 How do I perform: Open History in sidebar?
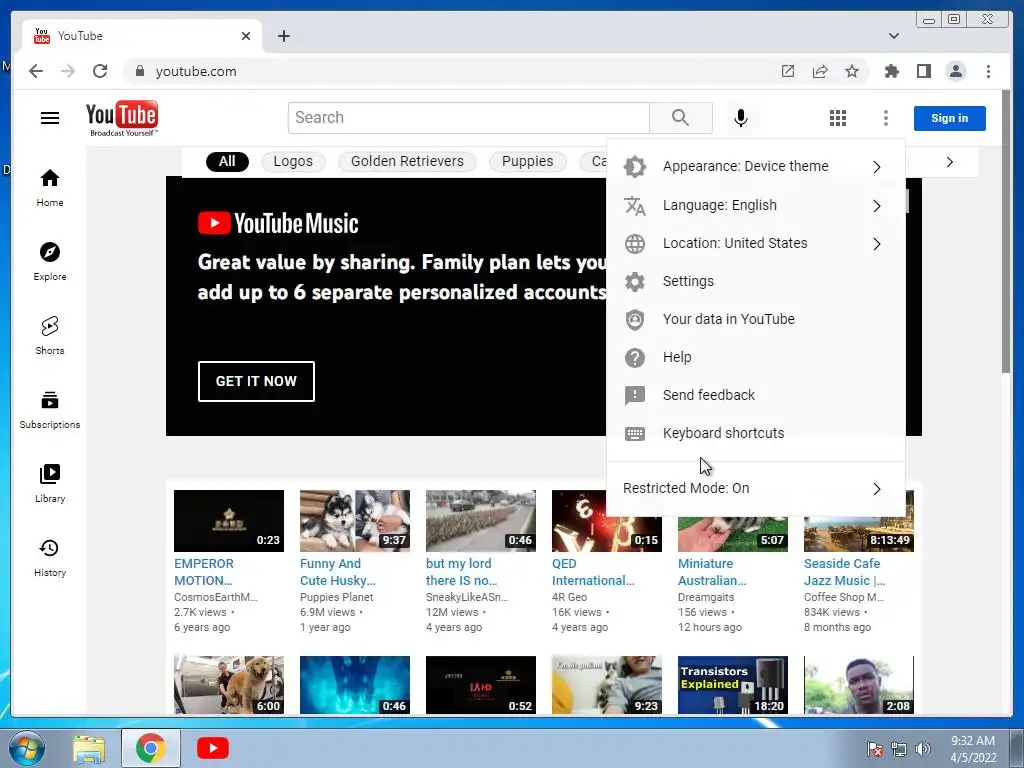pos(50,557)
